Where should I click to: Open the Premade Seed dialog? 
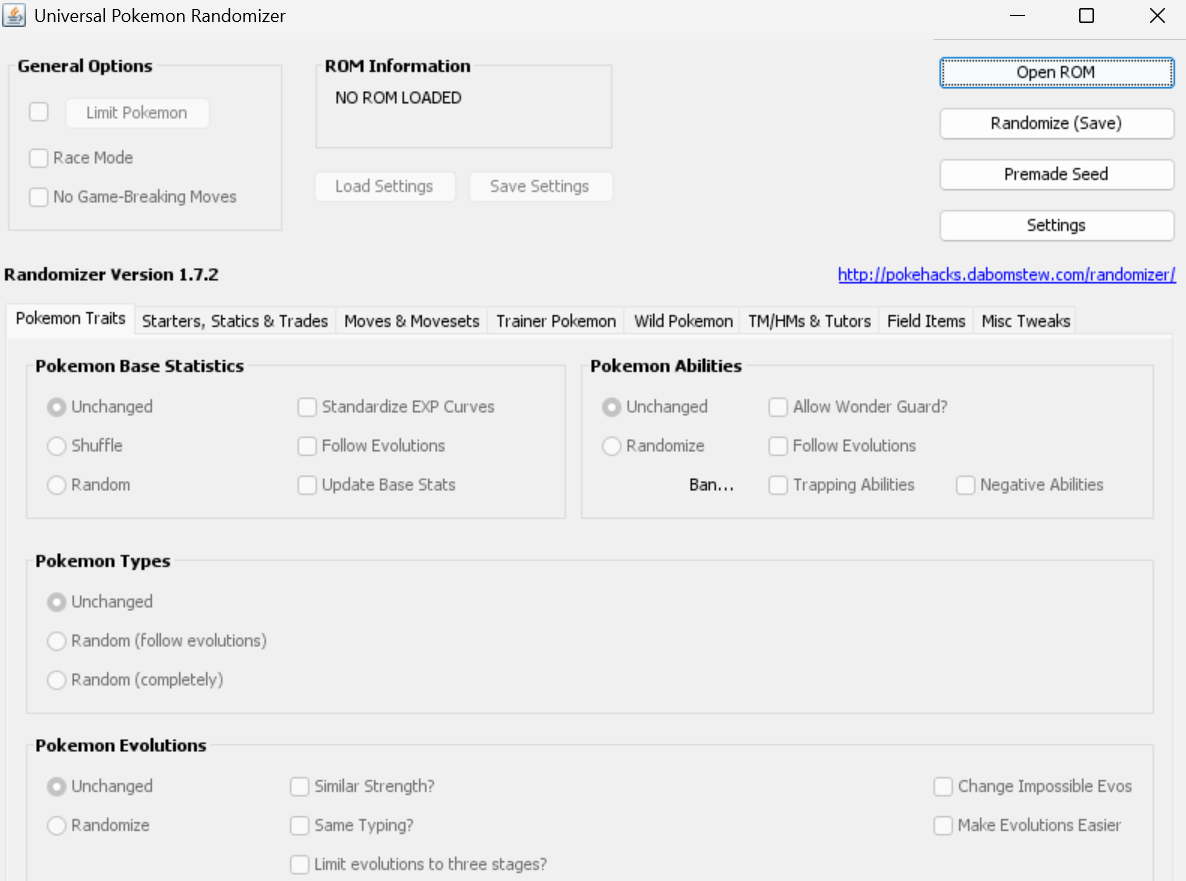pos(1057,174)
